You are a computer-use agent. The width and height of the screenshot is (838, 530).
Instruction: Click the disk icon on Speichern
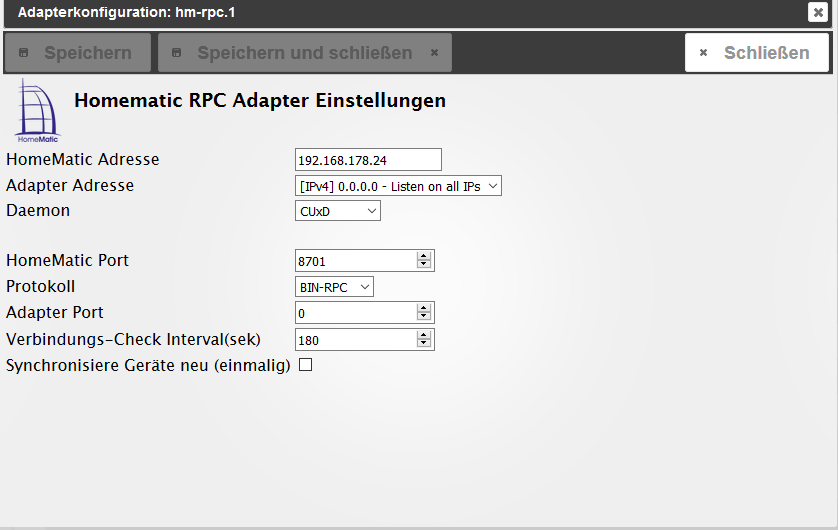coord(24,52)
